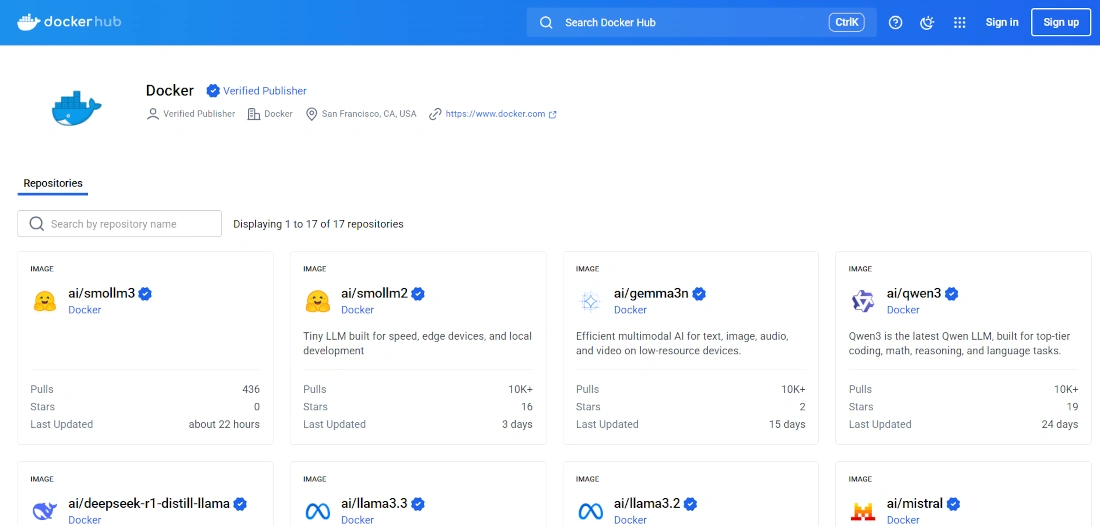Click the DeepSeek whale icon
The height and width of the screenshot is (526, 1100).
45,511
